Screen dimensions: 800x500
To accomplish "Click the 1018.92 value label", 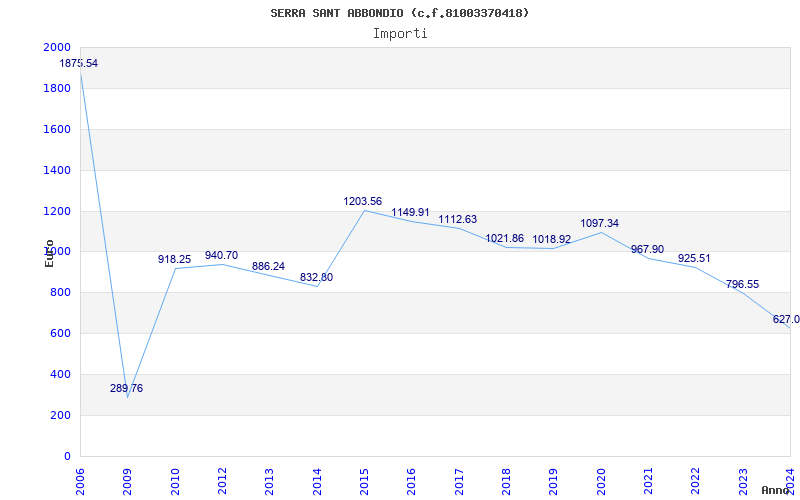I will (552, 239).
